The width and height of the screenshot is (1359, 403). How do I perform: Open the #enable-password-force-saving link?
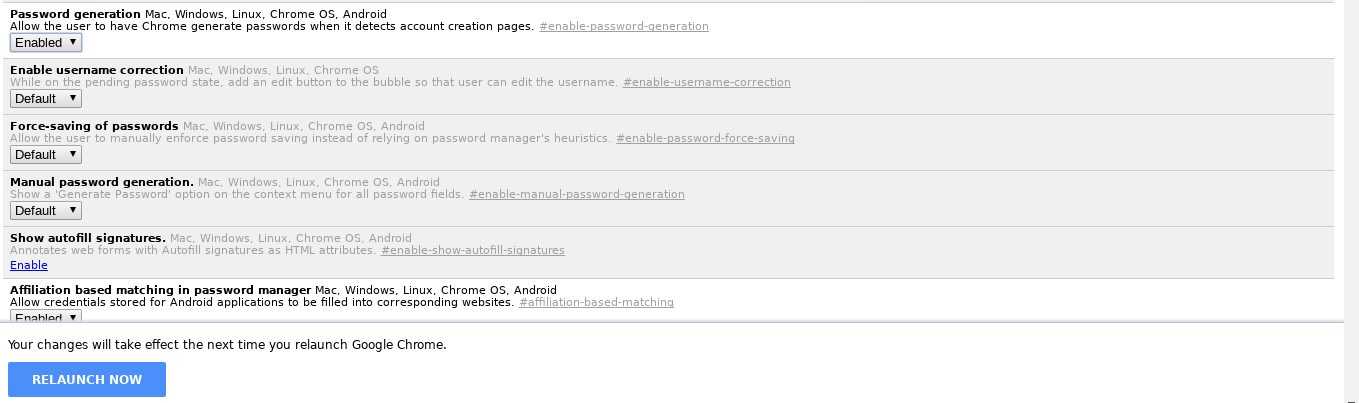705,138
